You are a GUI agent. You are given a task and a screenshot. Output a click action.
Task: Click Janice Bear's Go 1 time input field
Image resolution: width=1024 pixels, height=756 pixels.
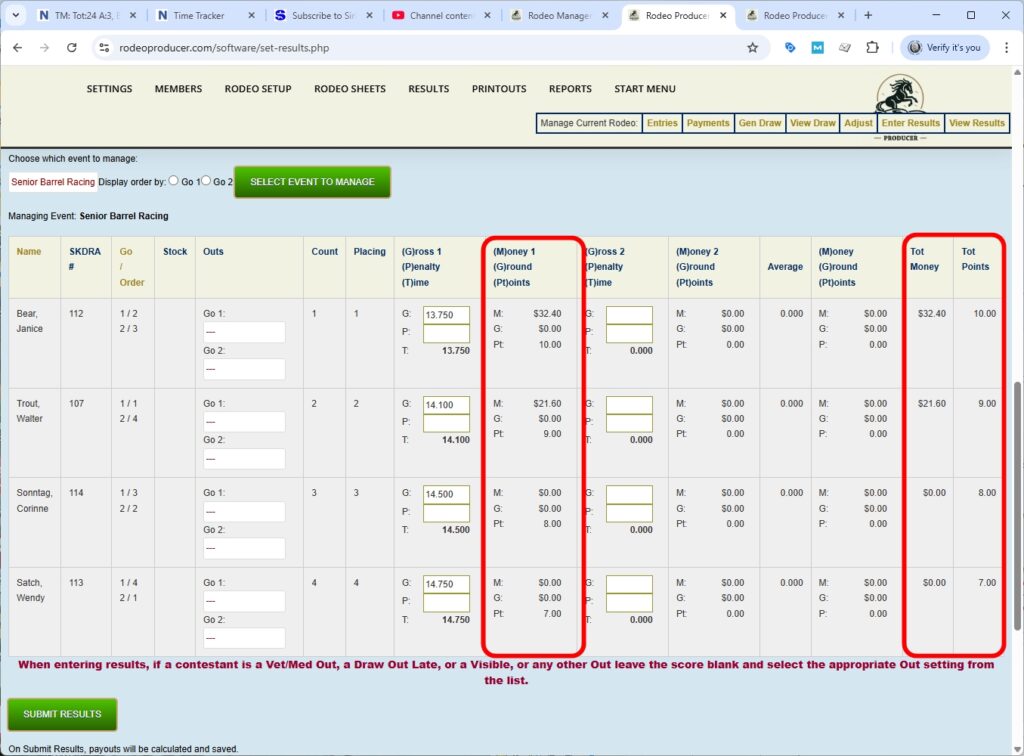(445, 317)
